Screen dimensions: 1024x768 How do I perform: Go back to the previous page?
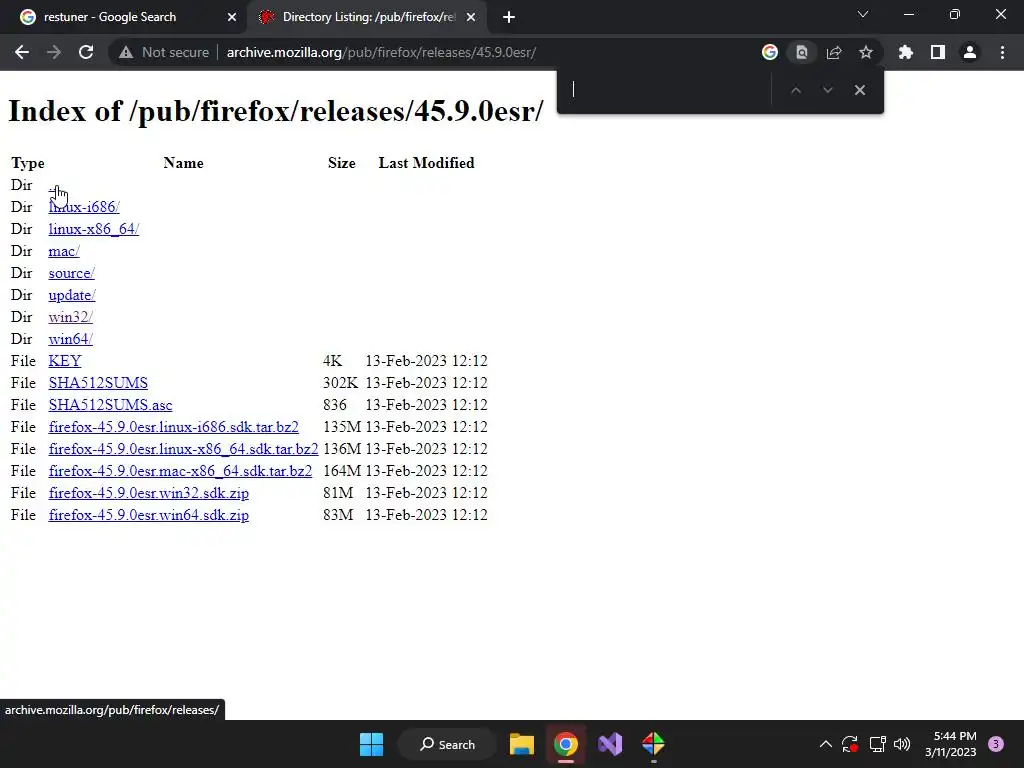(x=22, y=52)
